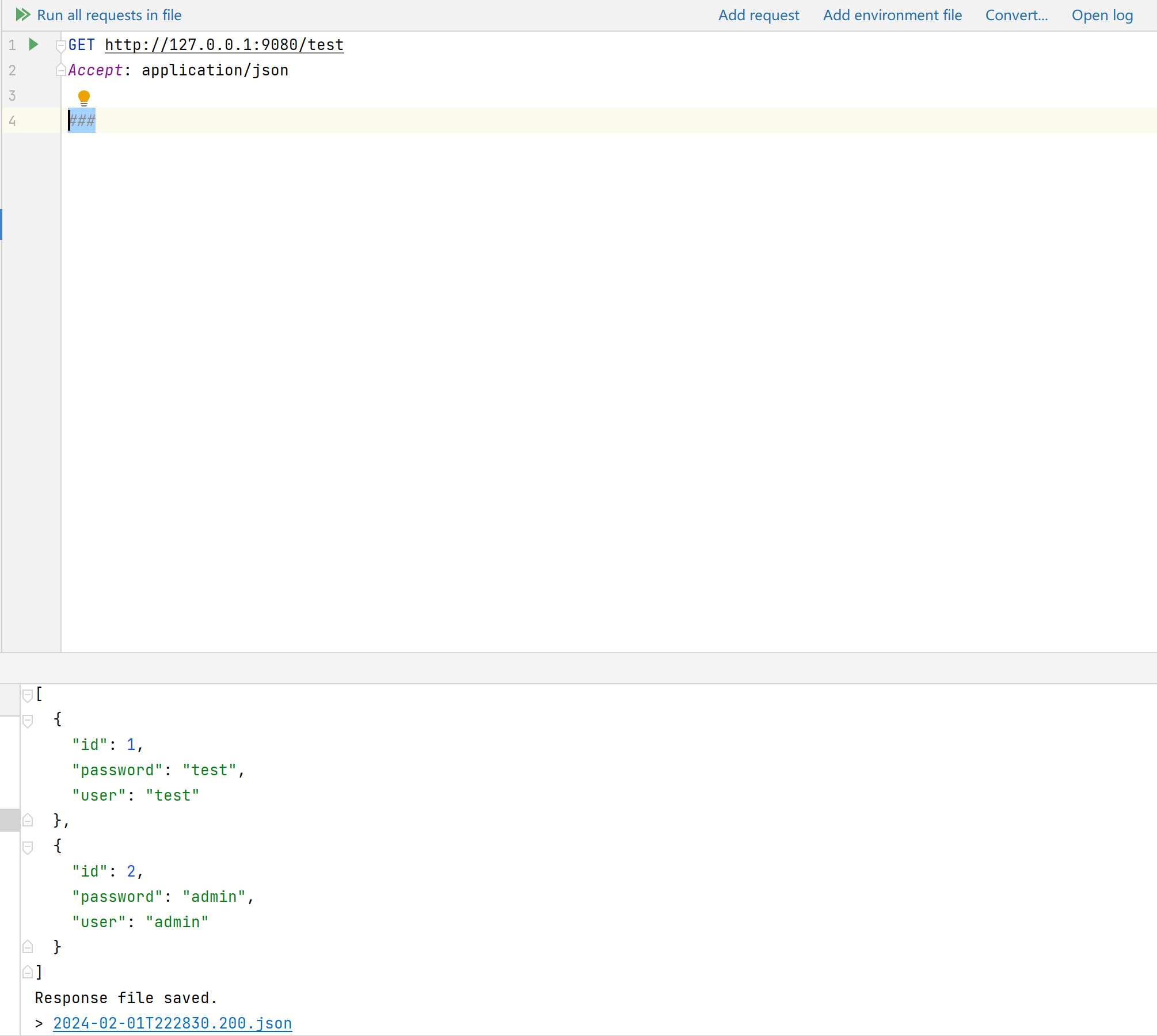Click the Response file saved. message
Screen dimensions: 1157x1036
(126, 998)
